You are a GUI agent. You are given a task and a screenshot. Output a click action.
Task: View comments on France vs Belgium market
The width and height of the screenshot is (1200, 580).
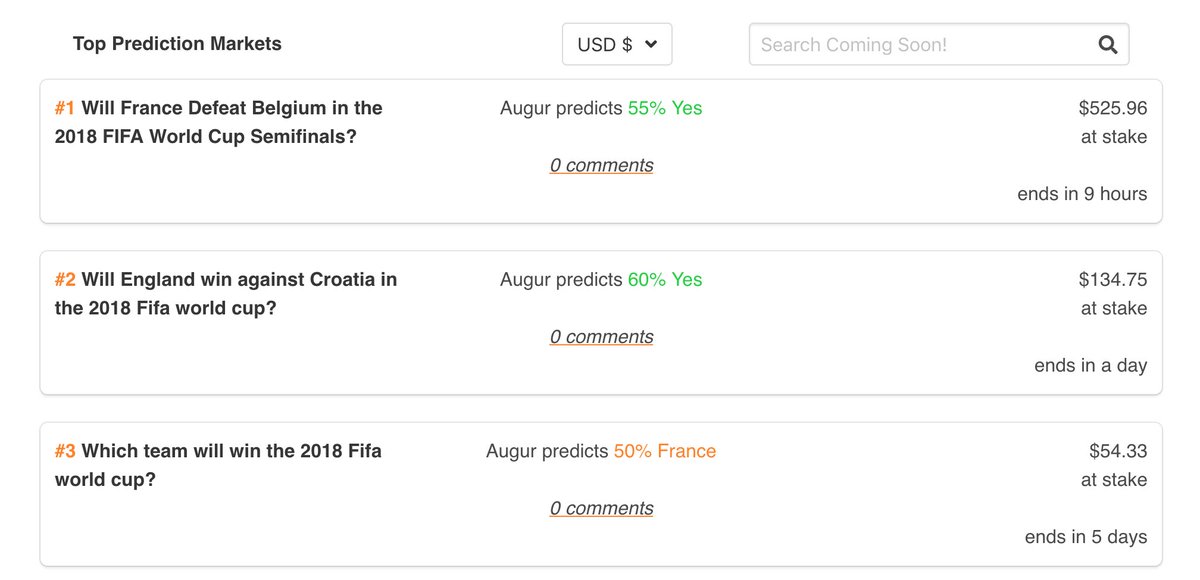601,166
